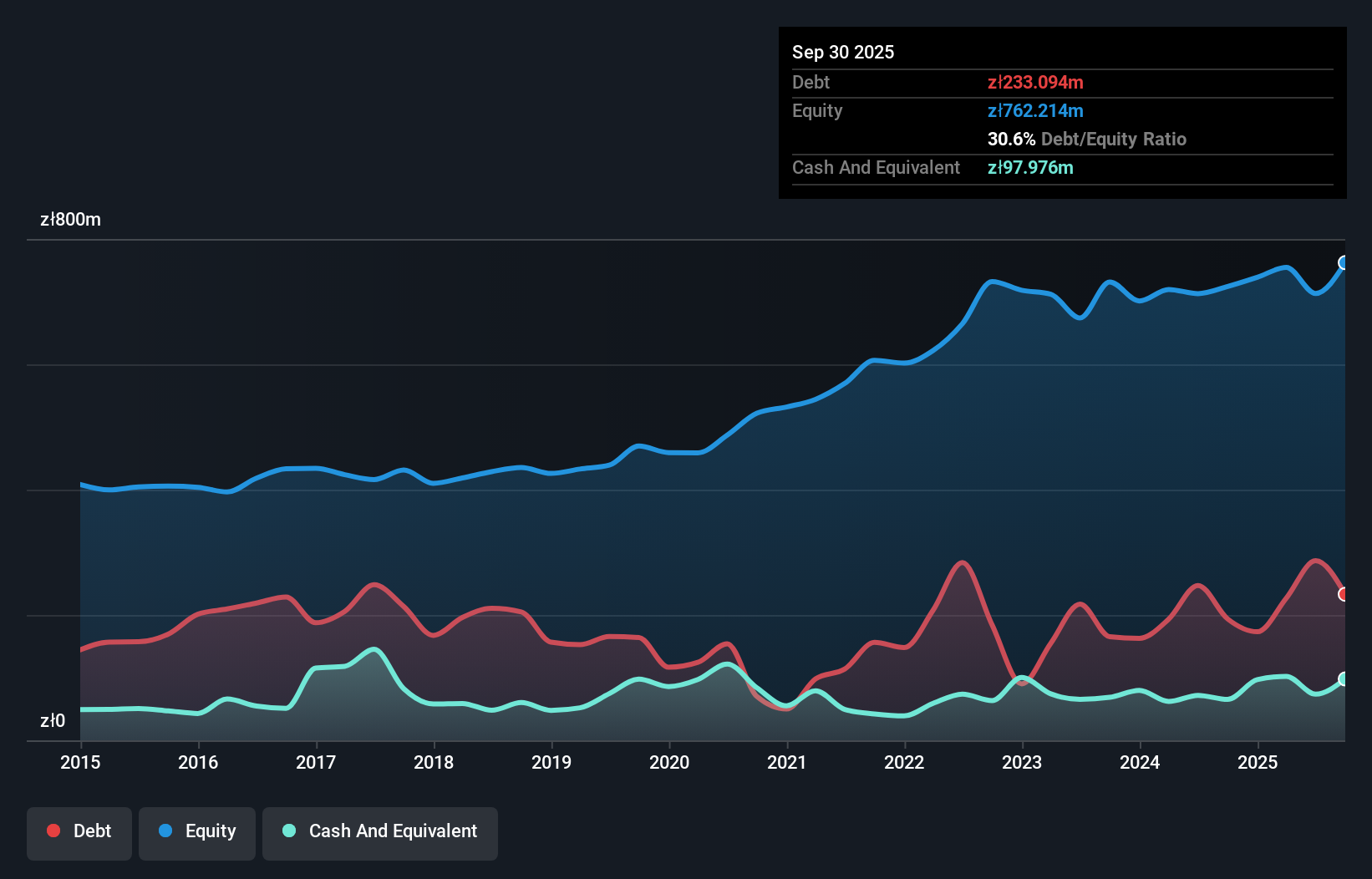Viewport: 1372px width, 879px height.
Task: Select the 2025 year label on the axis
Action: 1258,763
